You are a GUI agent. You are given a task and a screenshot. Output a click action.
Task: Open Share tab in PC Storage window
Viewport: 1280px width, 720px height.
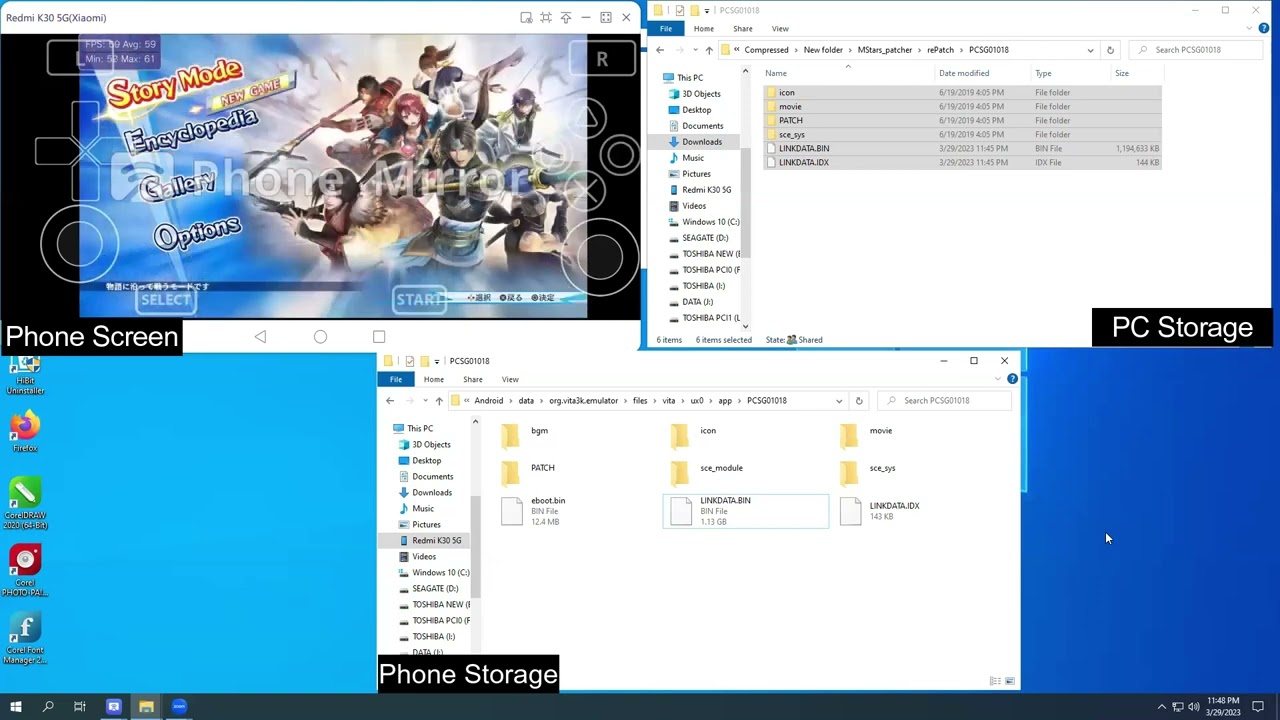(742, 29)
